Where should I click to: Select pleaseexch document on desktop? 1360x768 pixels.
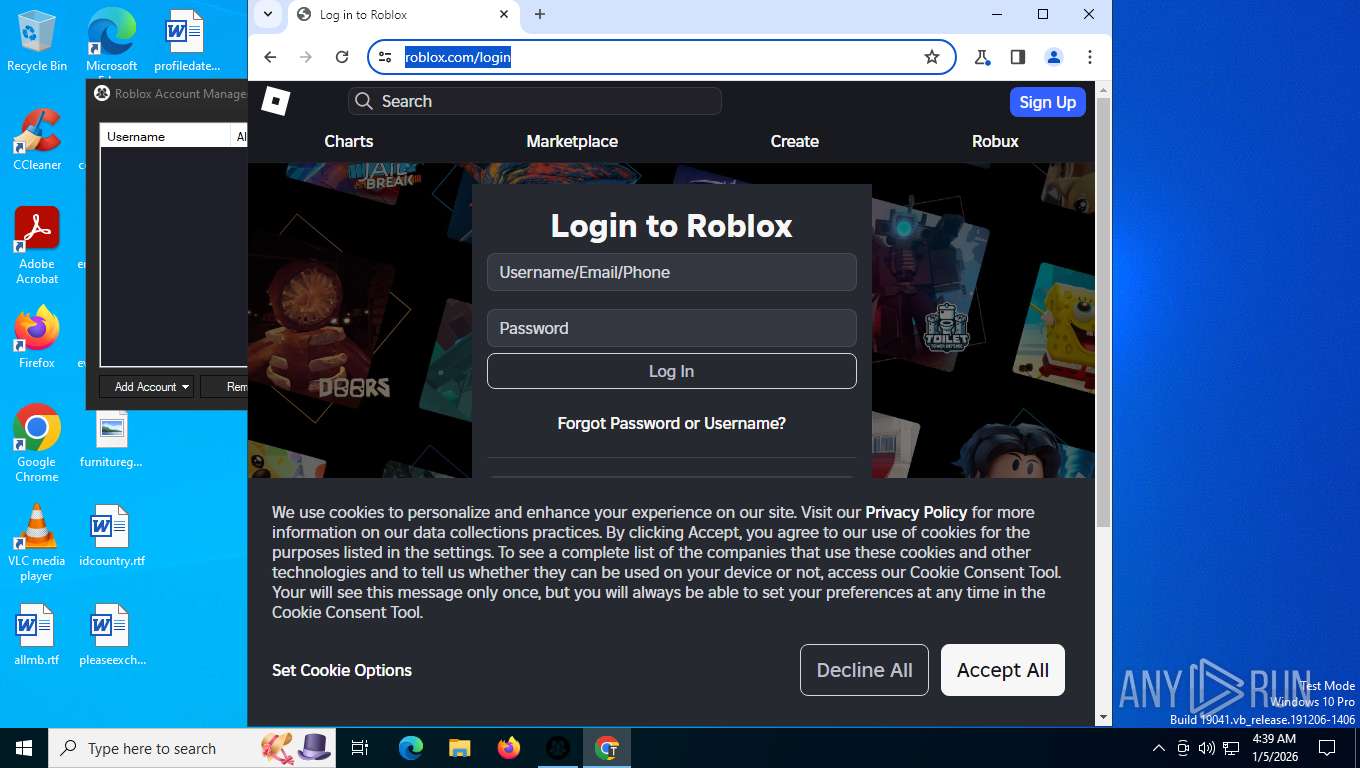point(111,634)
